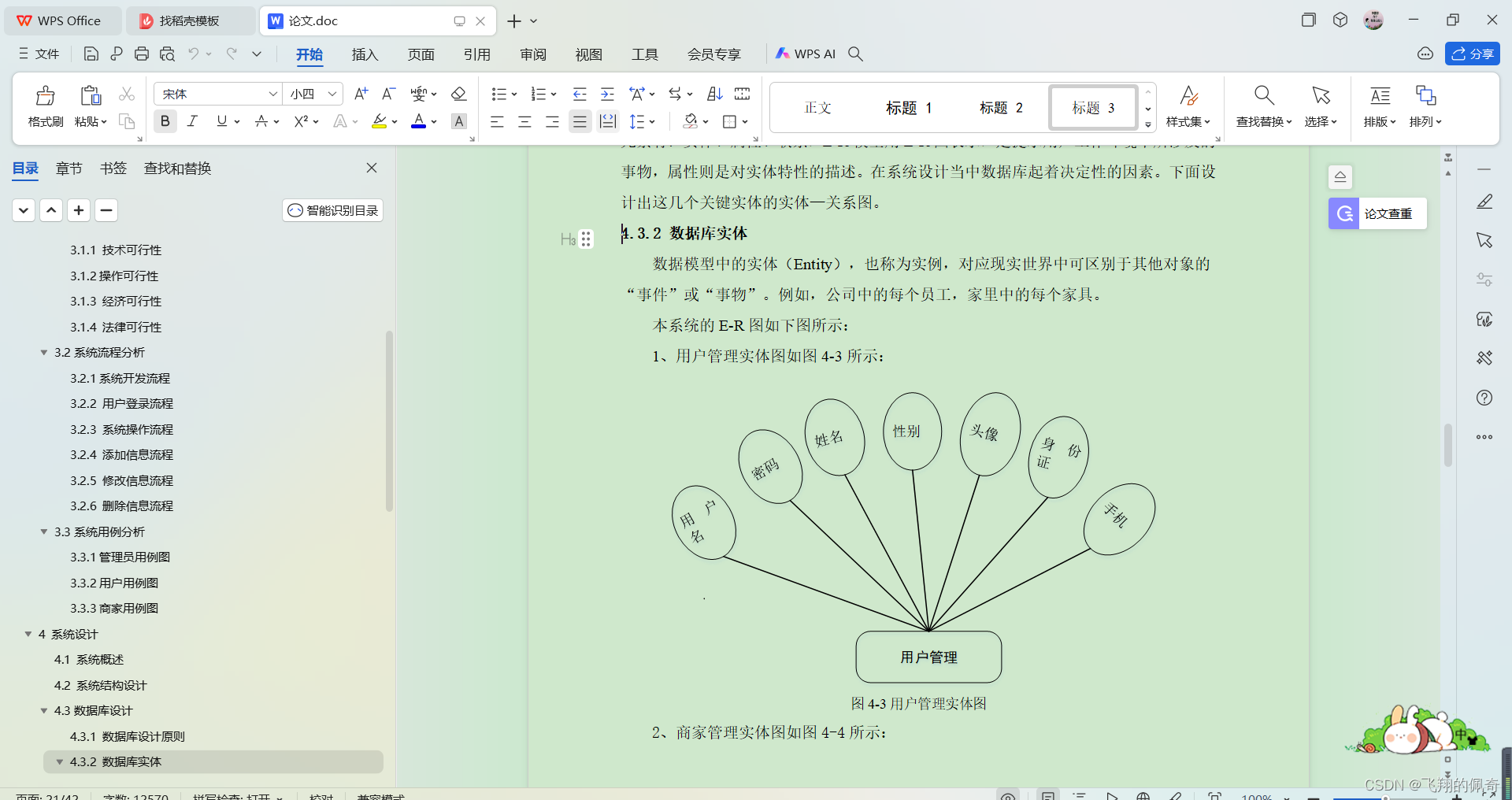Click the distributed alignment icon
Image resolution: width=1512 pixels, height=800 pixels.
point(607,121)
